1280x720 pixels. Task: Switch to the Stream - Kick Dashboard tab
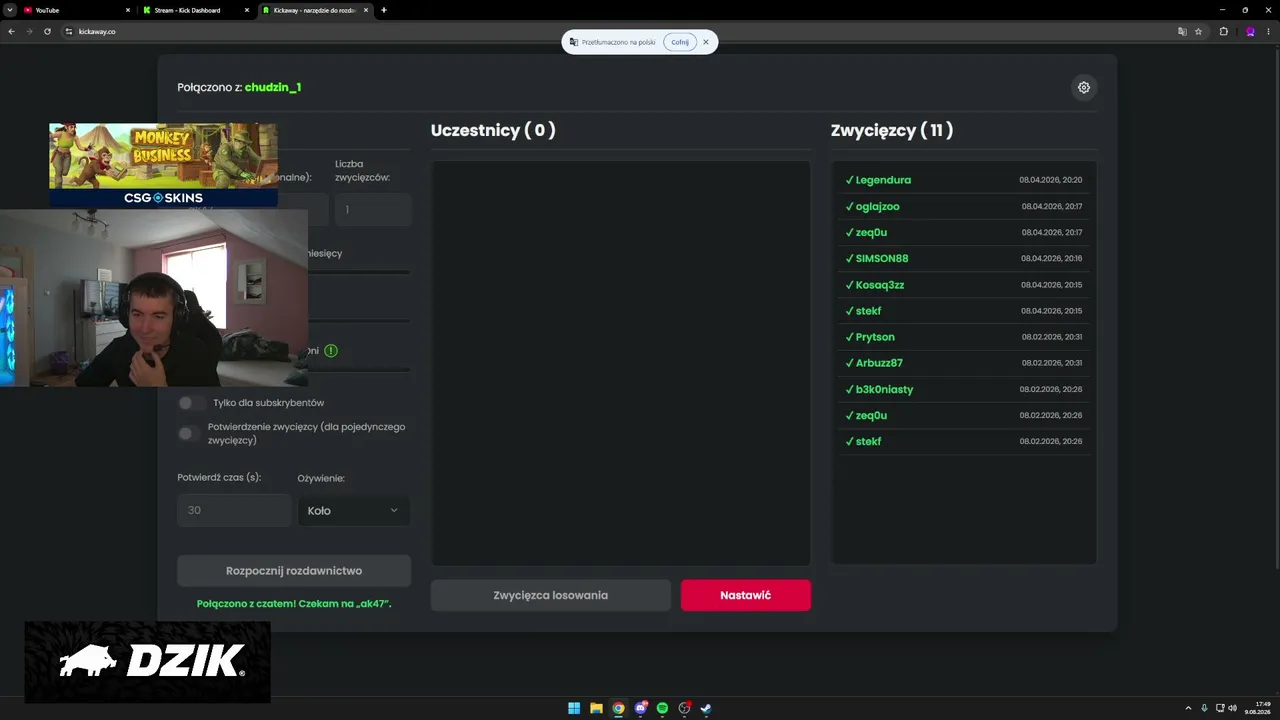pyautogui.click(x=196, y=10)
